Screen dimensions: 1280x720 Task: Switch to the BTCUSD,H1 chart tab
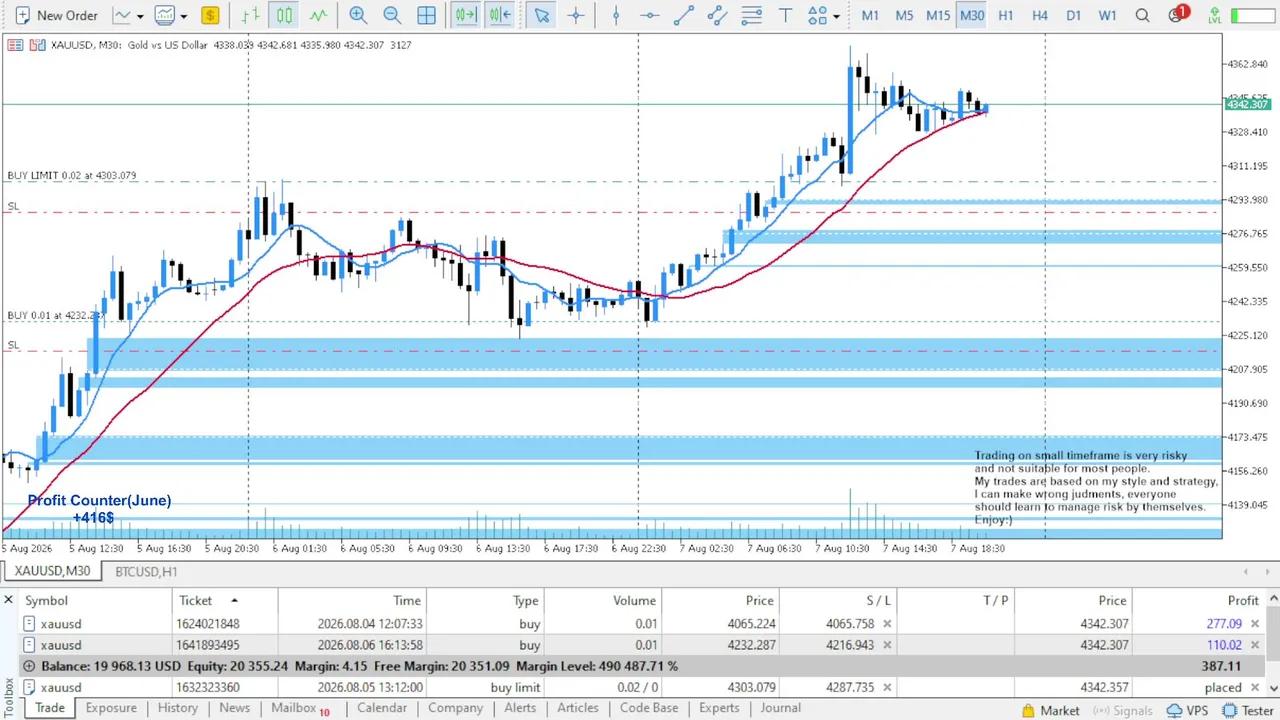pyautogui.click(x=146, y=571)
